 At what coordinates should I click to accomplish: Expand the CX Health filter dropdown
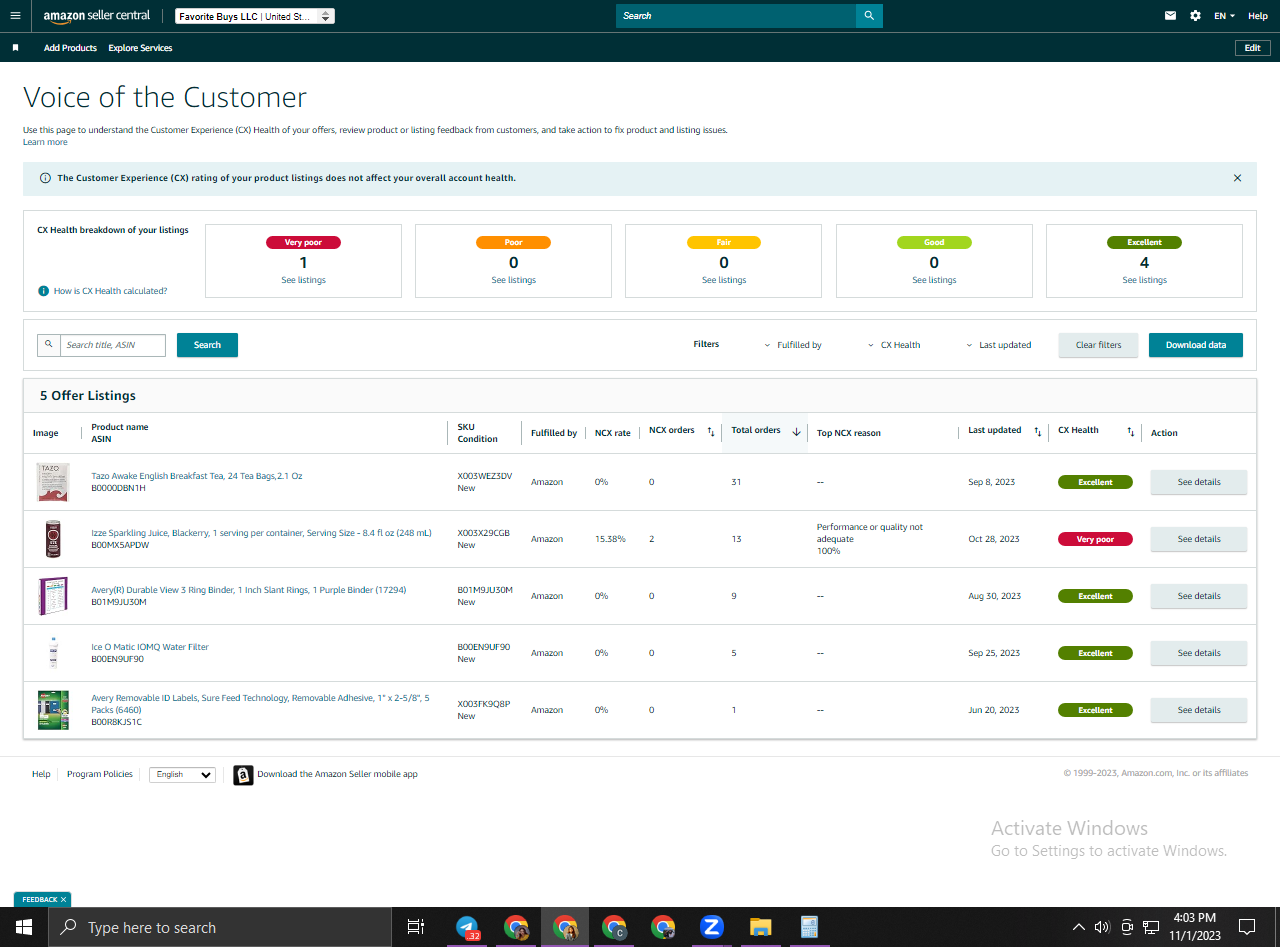(x=894, y=345)
